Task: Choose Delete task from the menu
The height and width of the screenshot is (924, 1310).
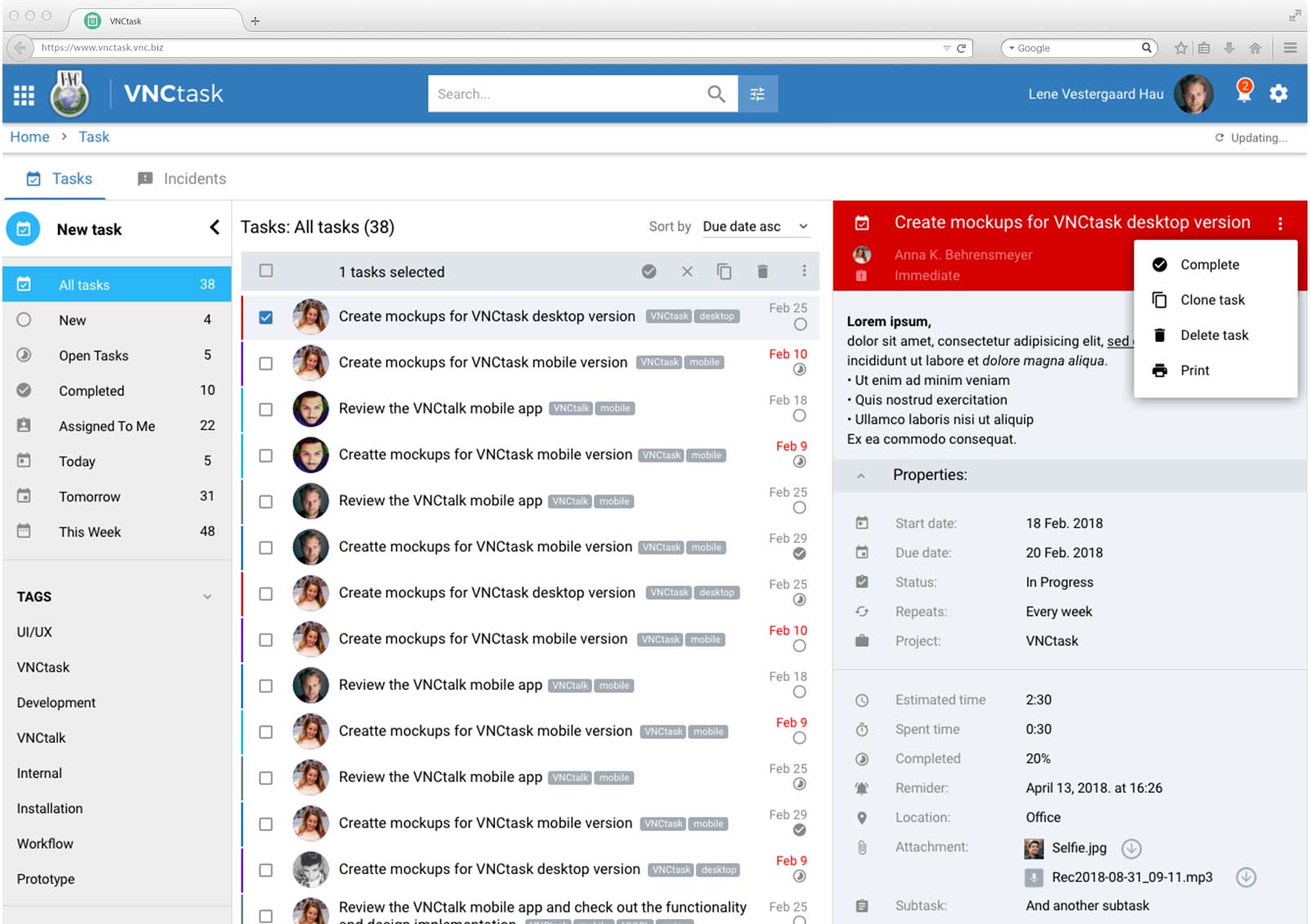Action: tap(1215, 335)
